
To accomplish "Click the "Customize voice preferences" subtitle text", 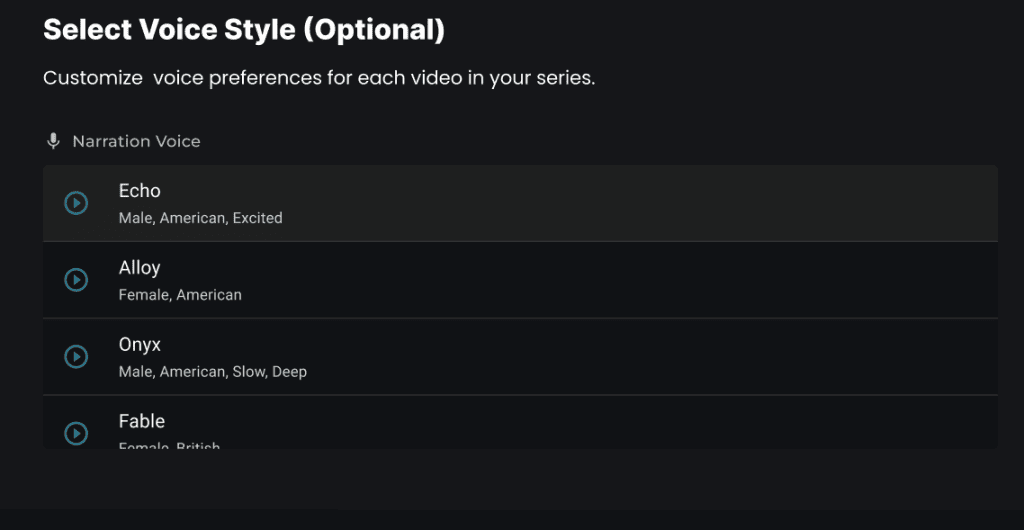I will 318,78.
